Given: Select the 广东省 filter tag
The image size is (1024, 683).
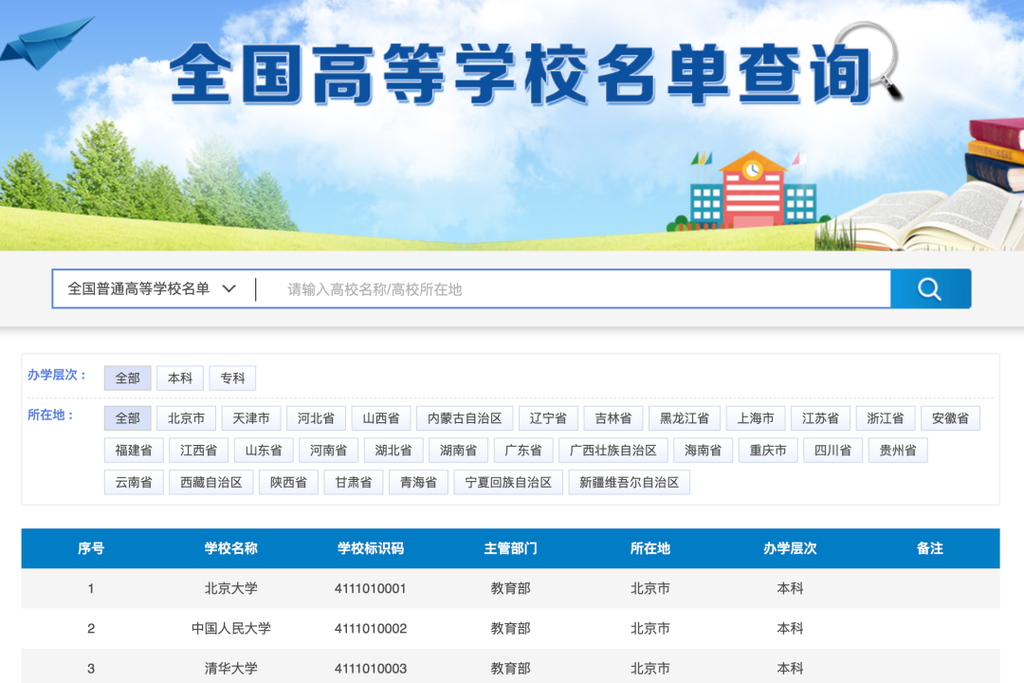Looking at the screenshot, I should pyautogui.click(x=523, y=450).
